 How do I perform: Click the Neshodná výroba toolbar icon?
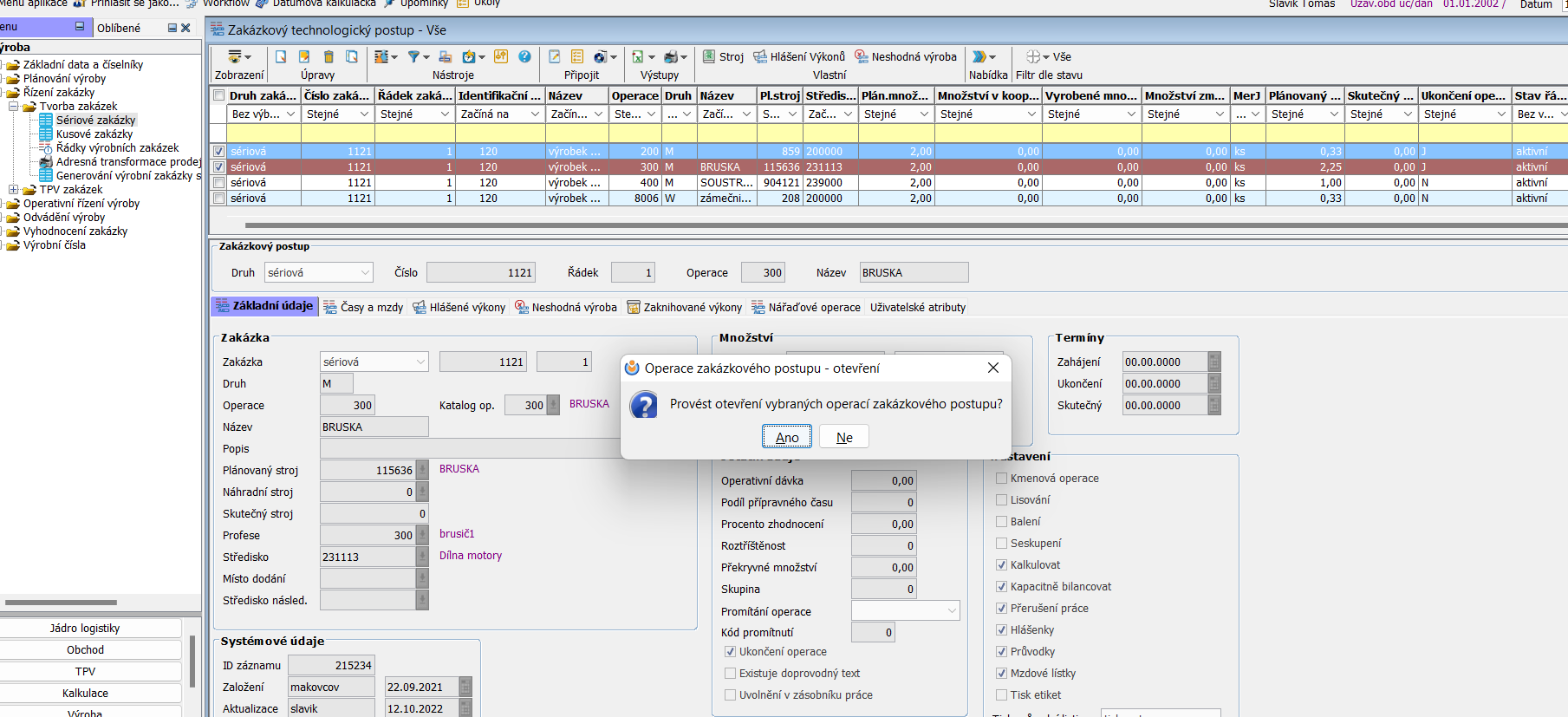click(905, 57)
